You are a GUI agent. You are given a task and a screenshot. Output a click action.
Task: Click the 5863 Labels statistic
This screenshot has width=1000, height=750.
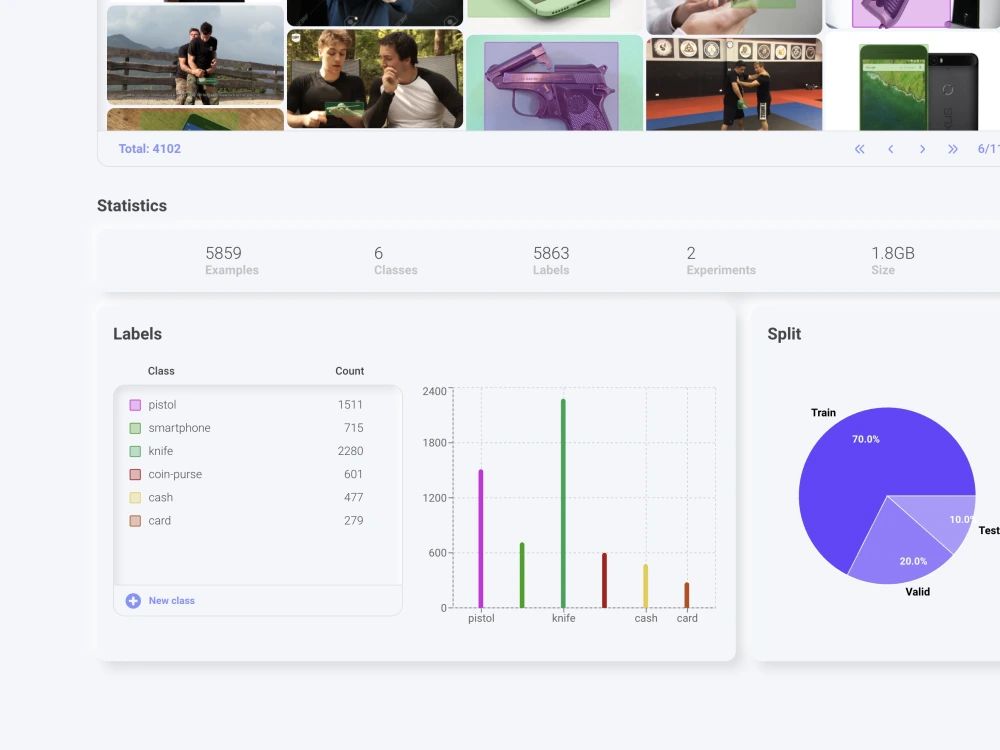551,261
